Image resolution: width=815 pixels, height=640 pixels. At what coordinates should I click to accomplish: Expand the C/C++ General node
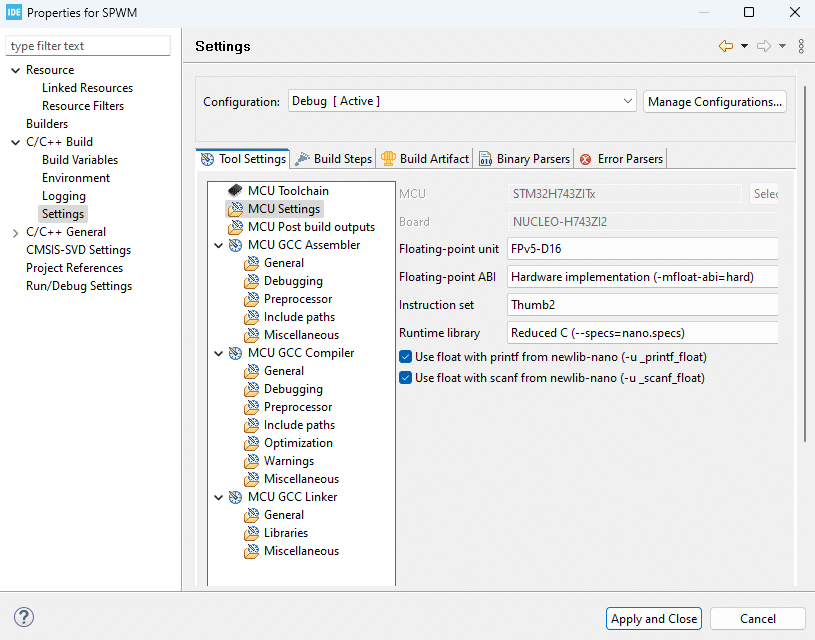(16, 233)
